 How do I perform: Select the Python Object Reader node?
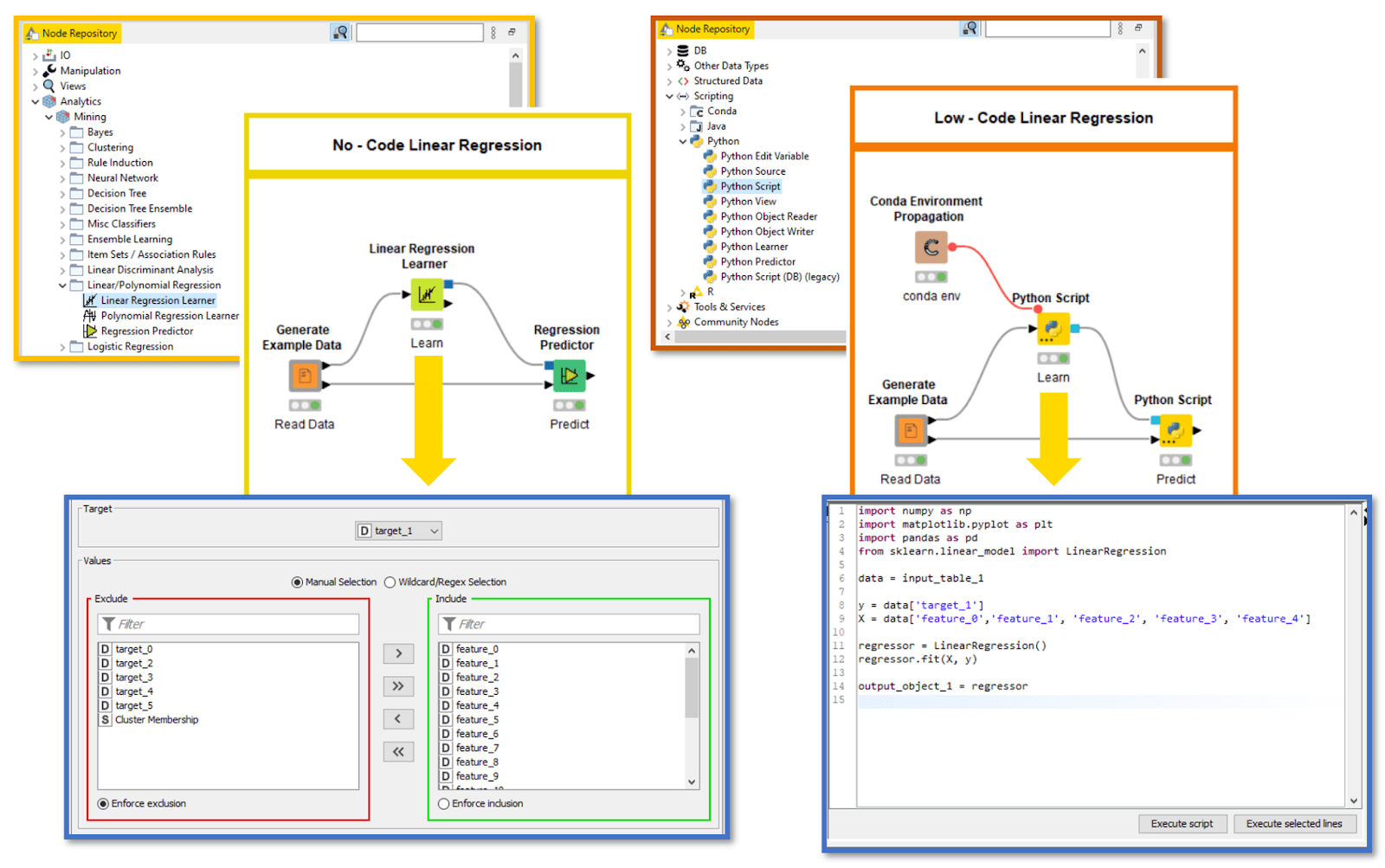[768, 216]
